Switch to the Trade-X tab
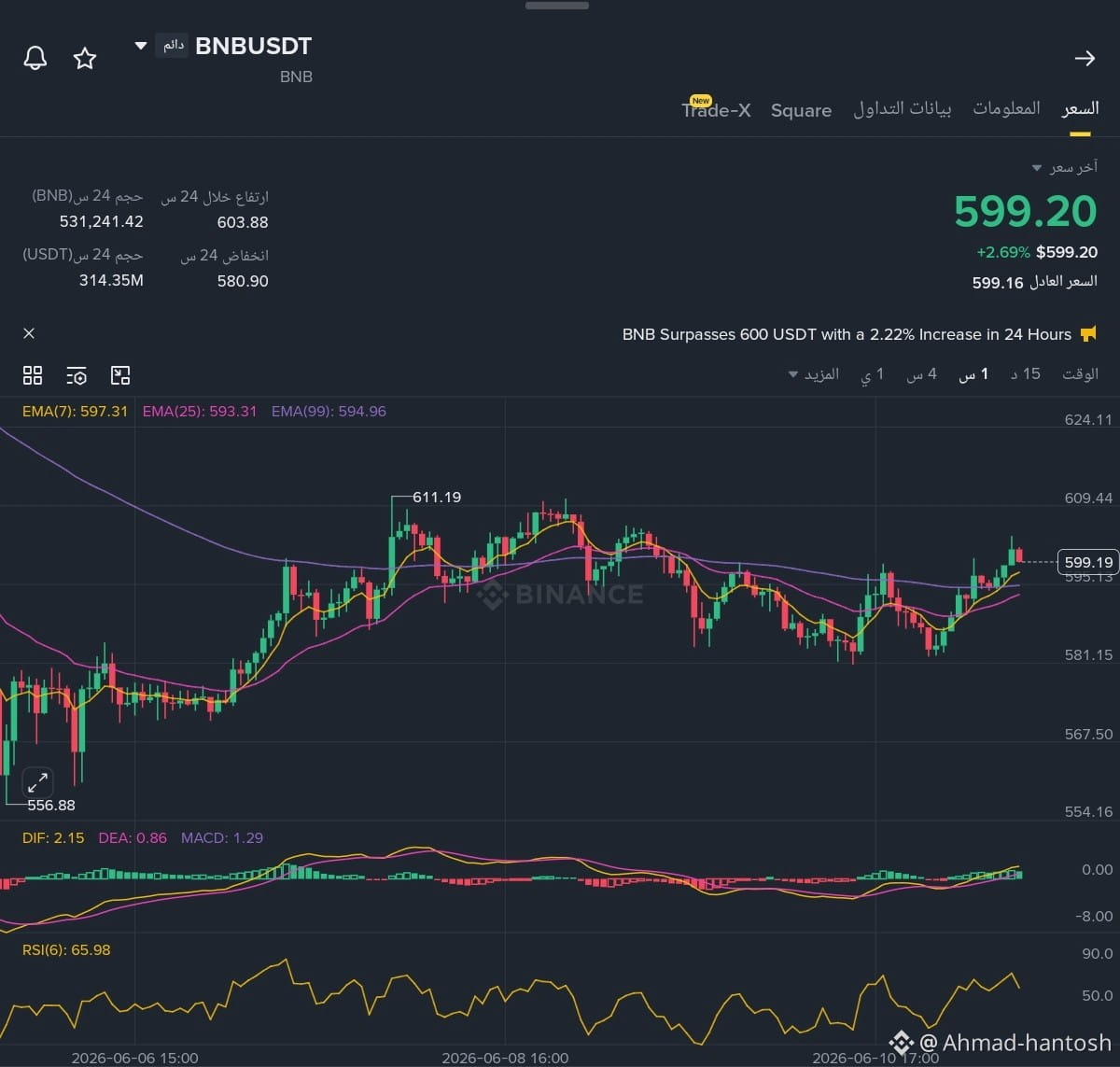 point(716,109)
